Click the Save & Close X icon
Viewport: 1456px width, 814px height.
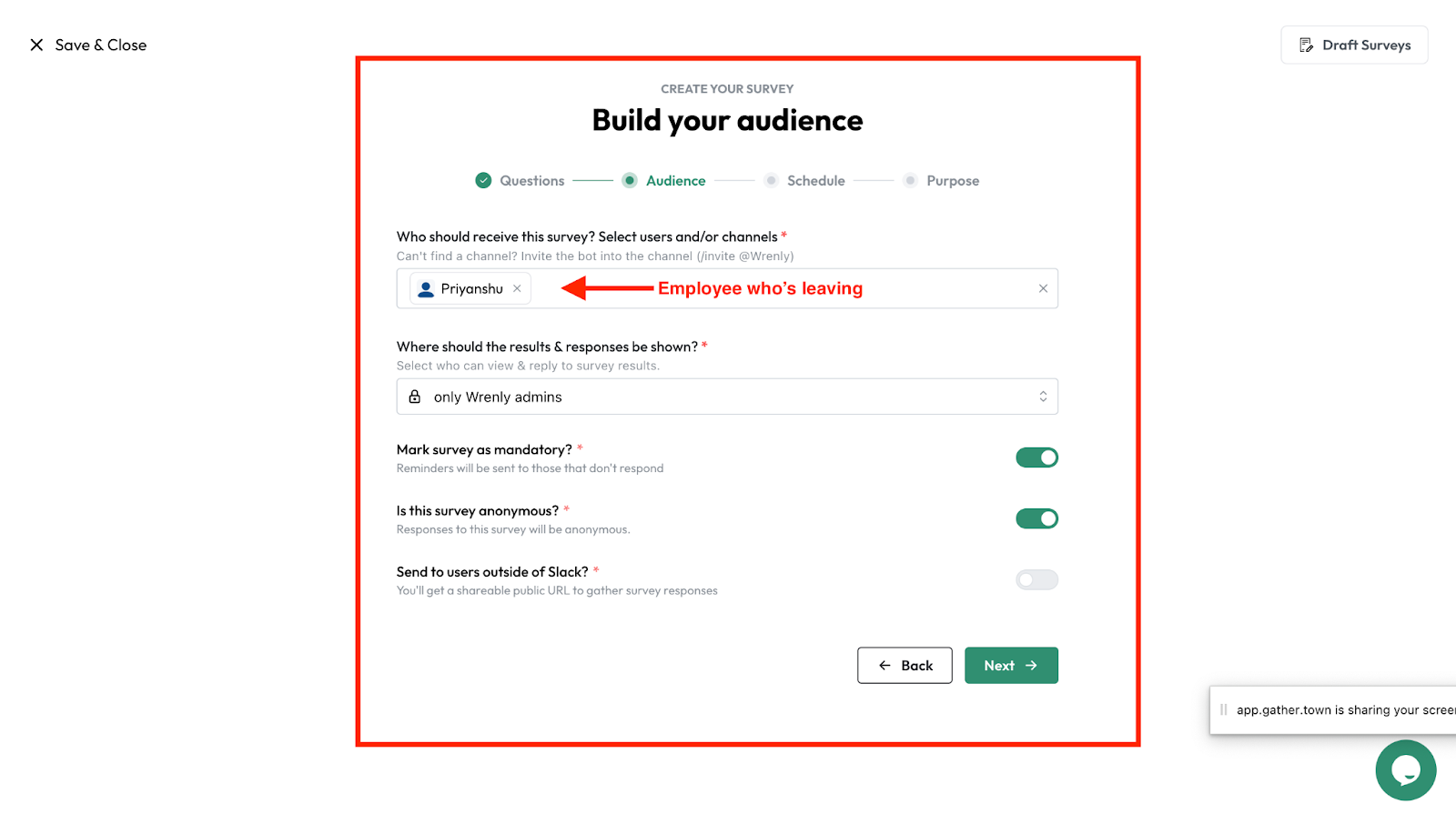click(x=36, y=45)
